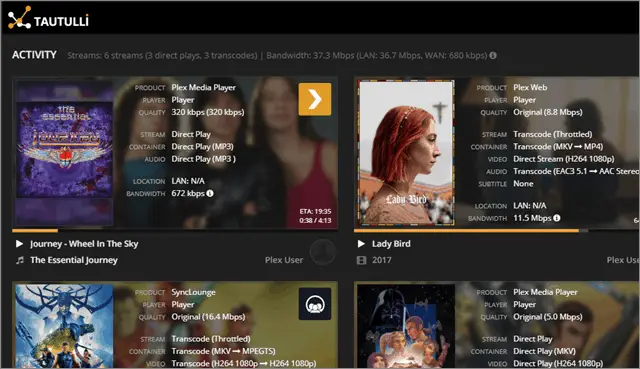Image resolution: width=640 pixels, height=369 pixels.
Task: Open the Star Wars poster thumbnail
Action: 406,326
